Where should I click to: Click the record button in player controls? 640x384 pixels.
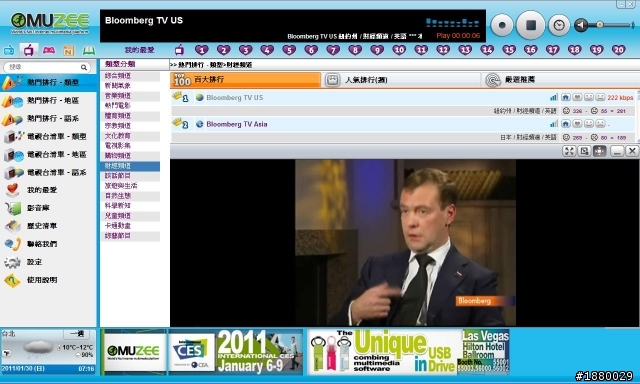point(502,25)
